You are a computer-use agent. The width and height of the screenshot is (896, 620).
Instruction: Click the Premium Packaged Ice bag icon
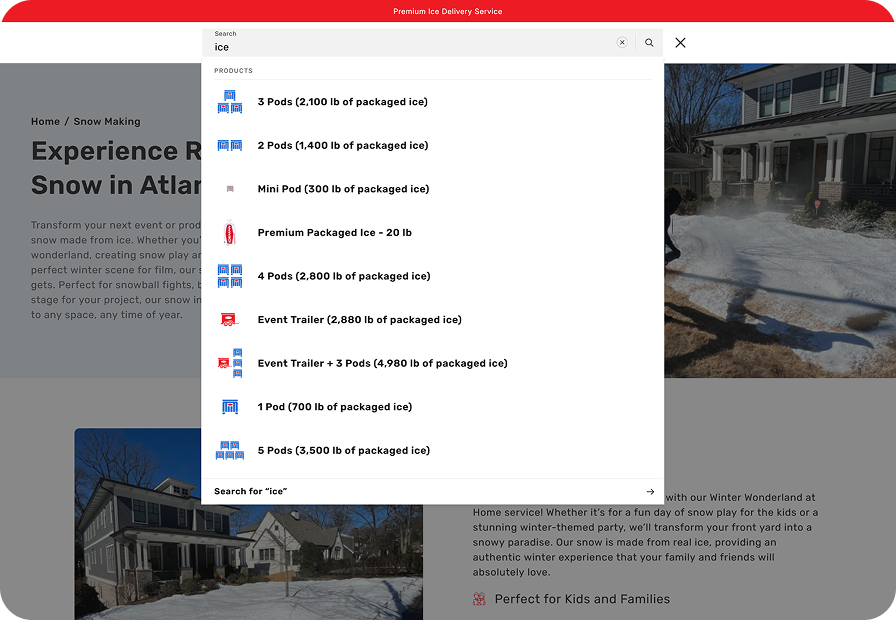pos(230,233)
